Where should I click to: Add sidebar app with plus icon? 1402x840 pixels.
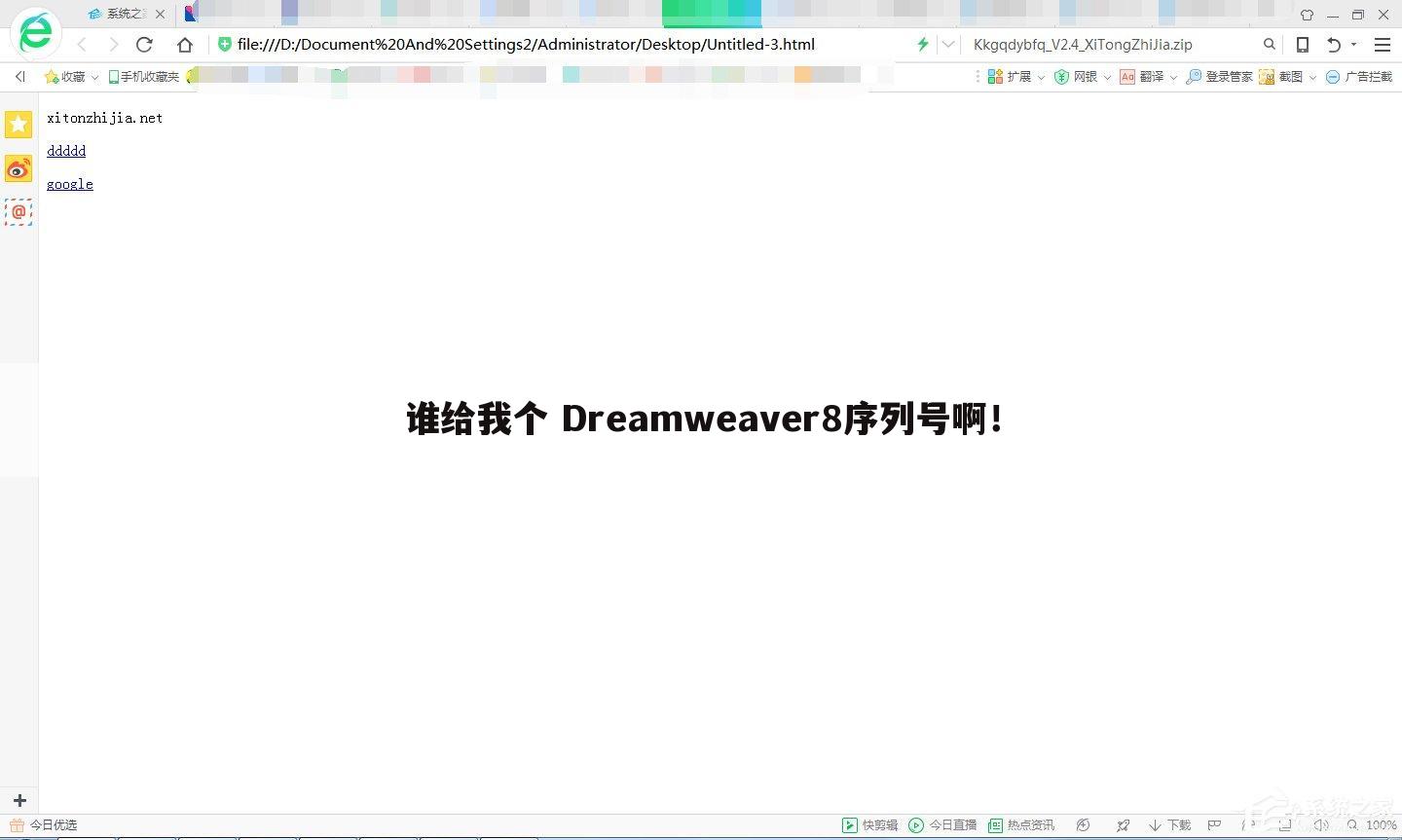click(x=19, y=800)
